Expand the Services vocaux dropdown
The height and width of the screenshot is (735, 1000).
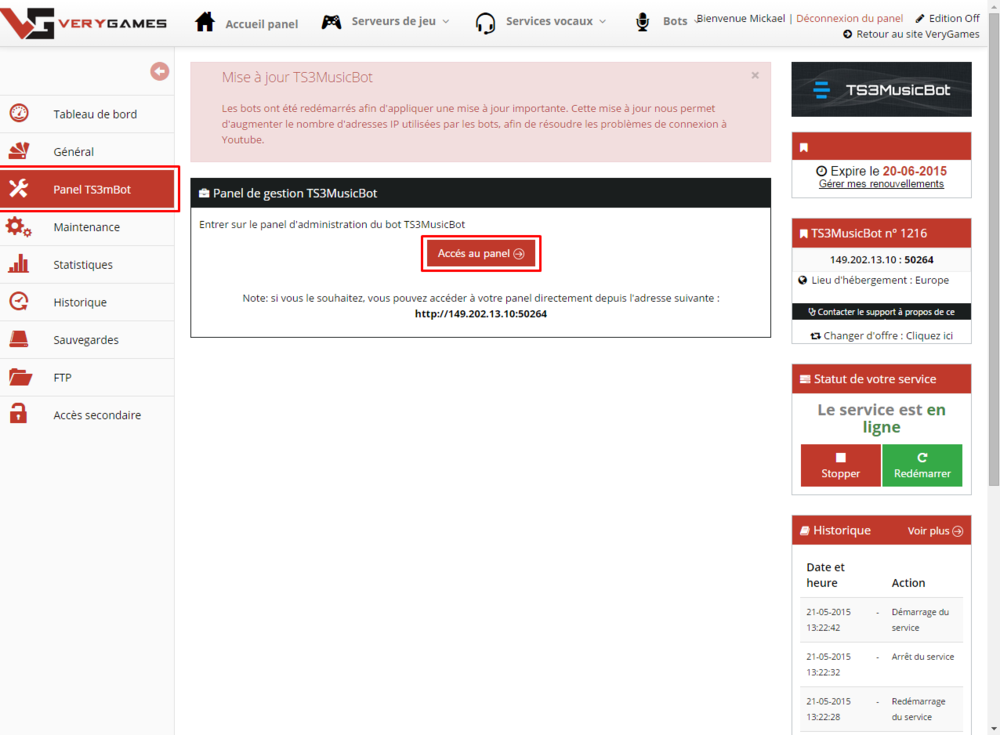pyautogui.click(x=542, y=21)
